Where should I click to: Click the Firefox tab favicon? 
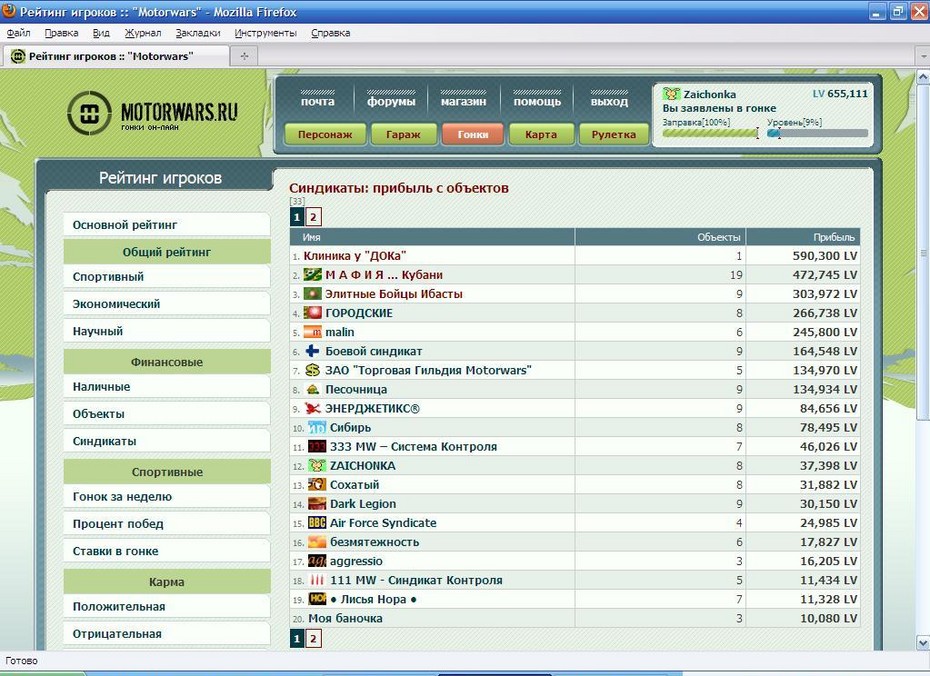[x=18, y=56]
